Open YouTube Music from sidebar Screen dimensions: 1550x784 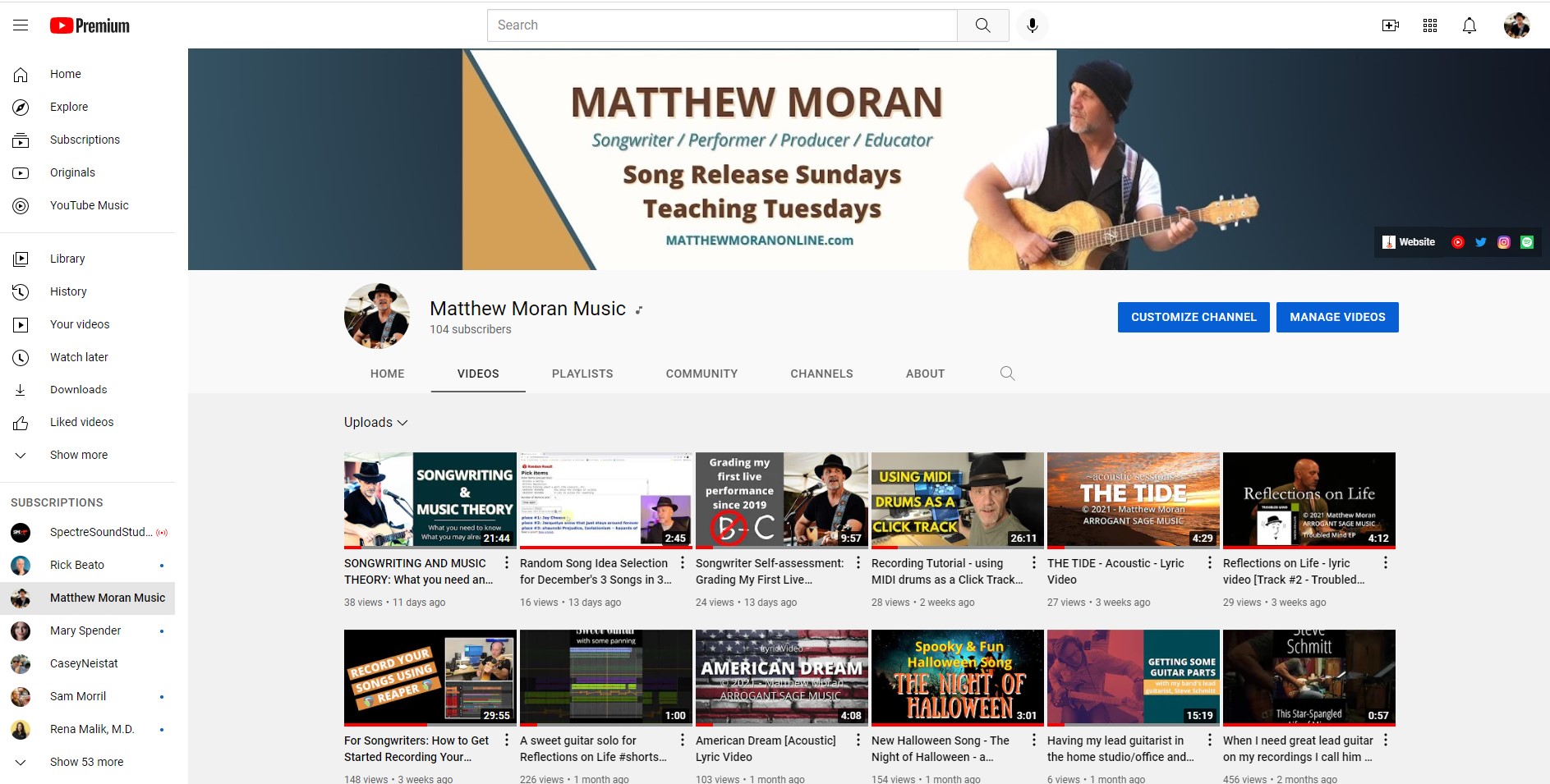(88, 205)
